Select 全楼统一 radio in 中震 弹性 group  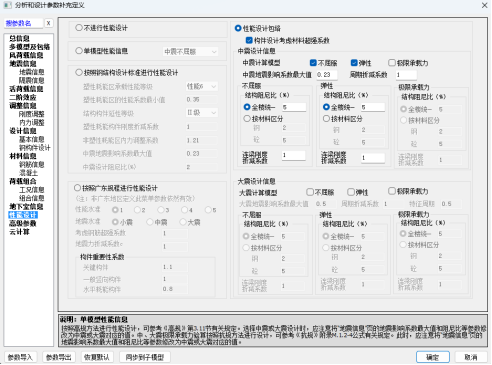click(326, 107)
